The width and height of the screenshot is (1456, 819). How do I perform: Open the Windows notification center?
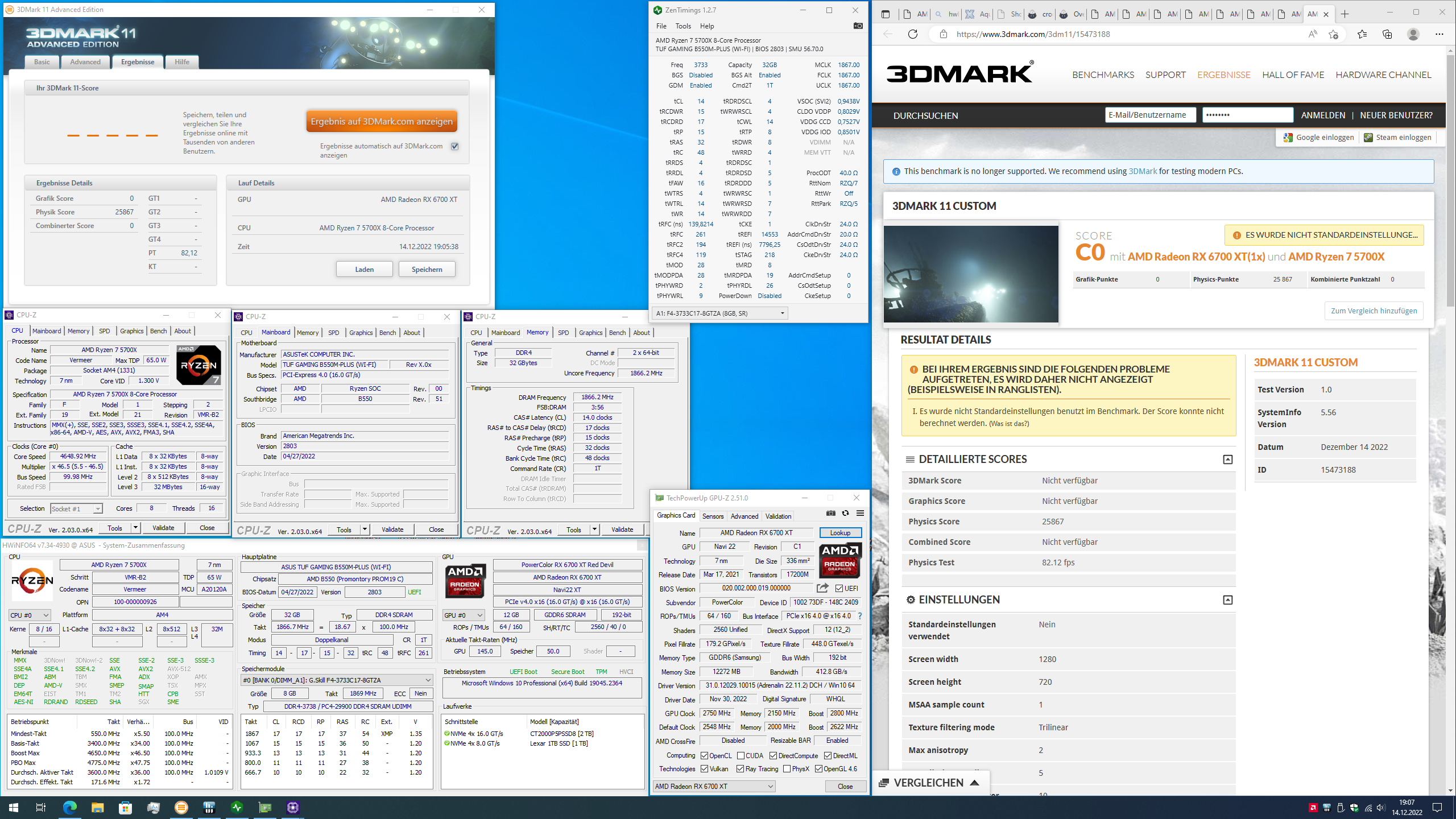[x=1437, y=808]
